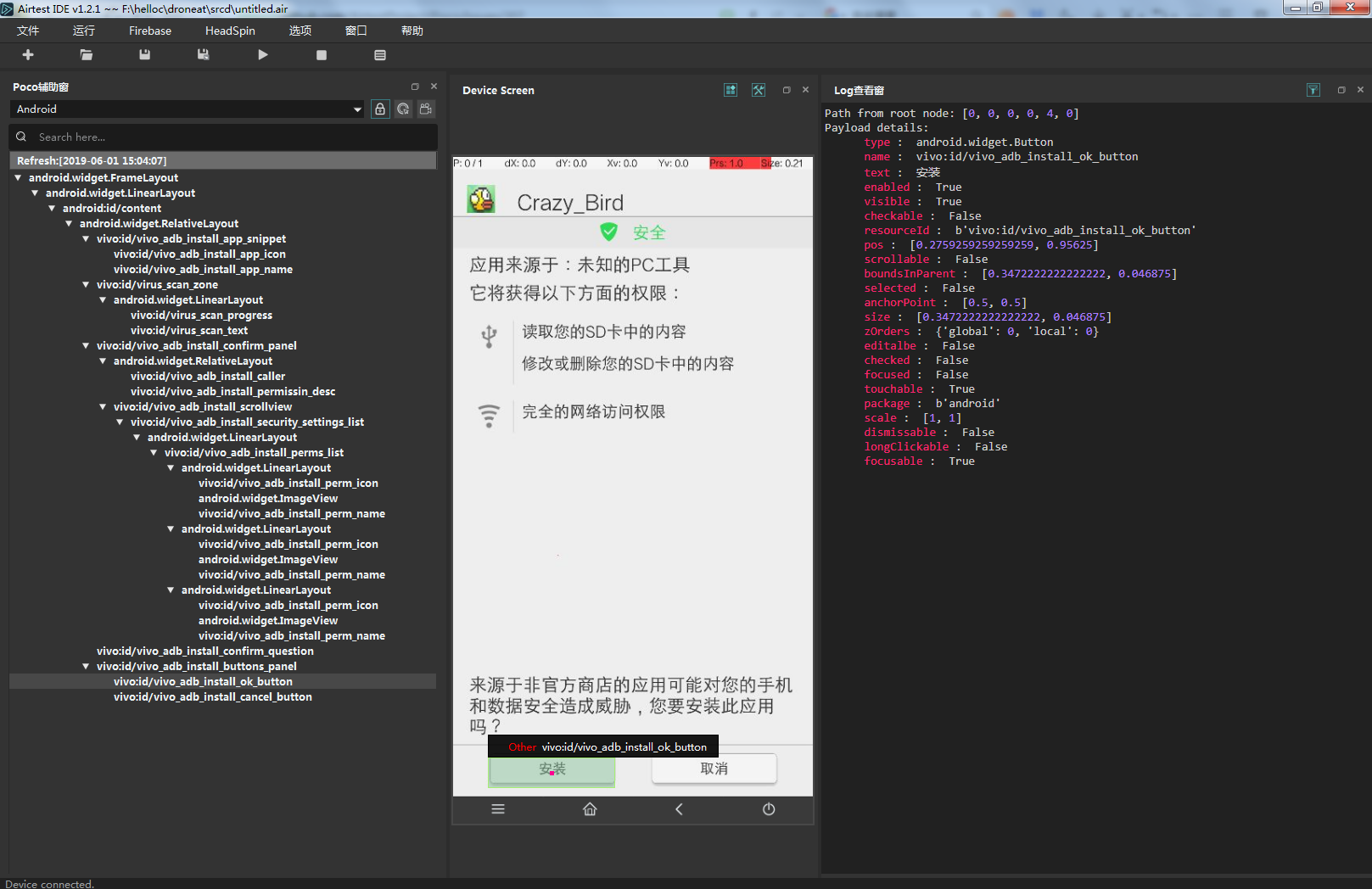1372x889 pixels.
Task: Open the Firebase menu
Action: 150,31
